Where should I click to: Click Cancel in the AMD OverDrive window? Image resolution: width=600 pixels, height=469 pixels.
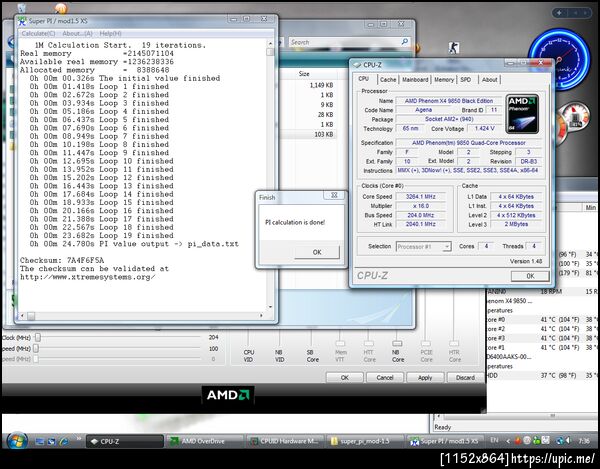(x=385, y=378)
